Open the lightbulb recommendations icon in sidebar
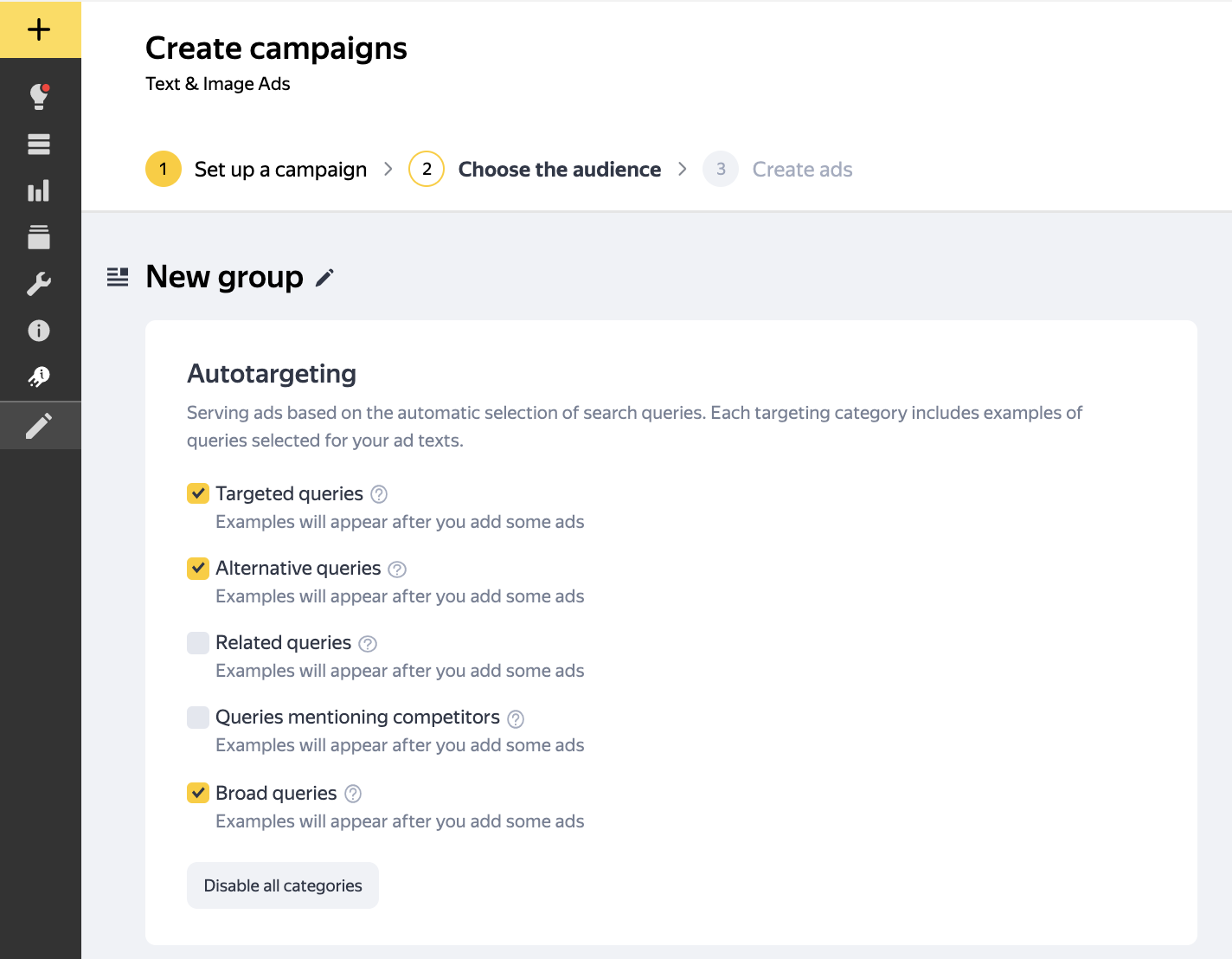1232x959 pixels. pyautogui.click(x=39, y=96)
